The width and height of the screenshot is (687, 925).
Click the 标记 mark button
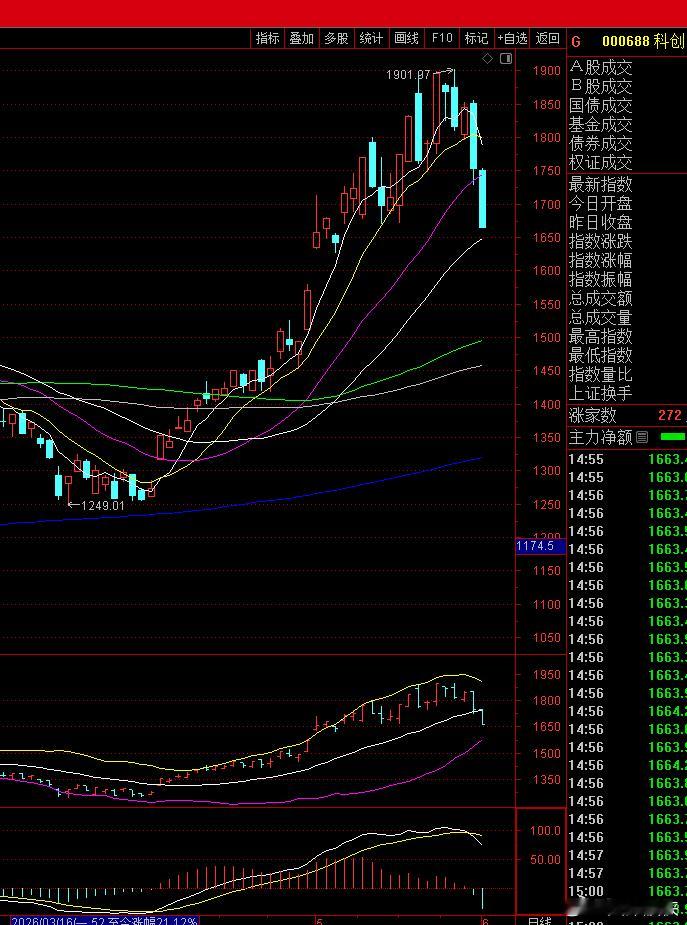tap(476, 38)
